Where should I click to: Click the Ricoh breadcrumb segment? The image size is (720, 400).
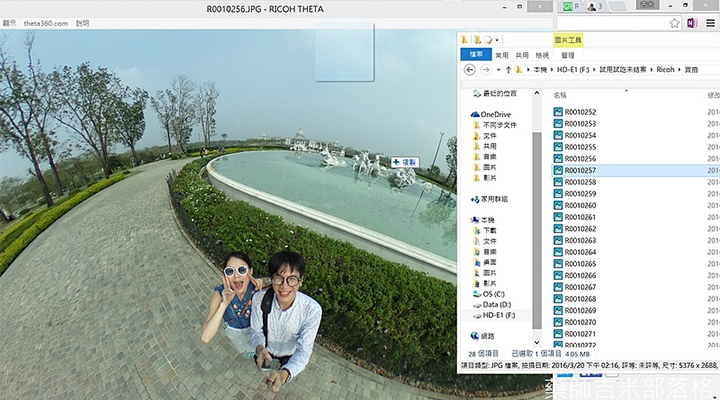665,70
